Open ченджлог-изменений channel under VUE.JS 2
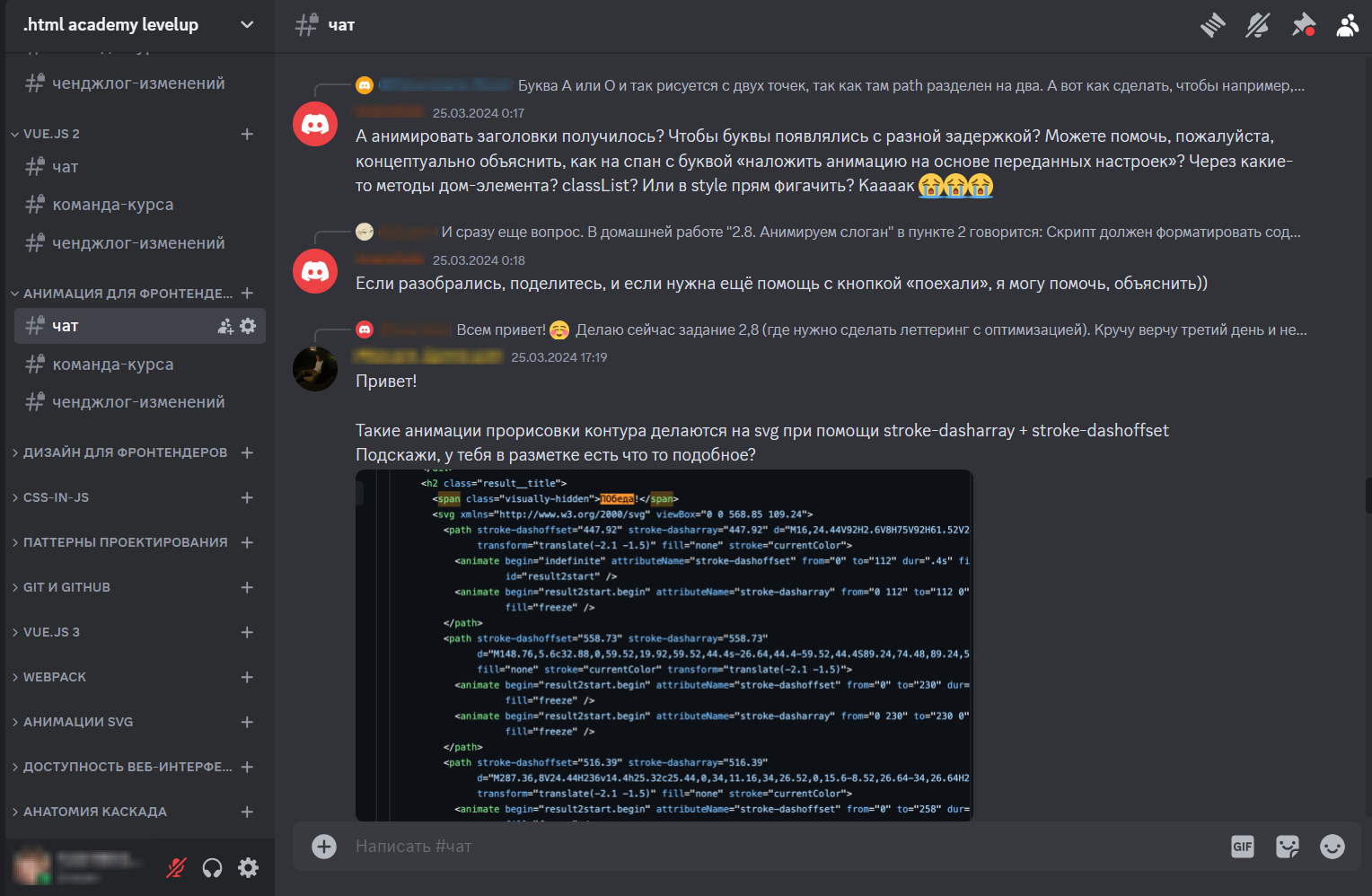The image size is (1372, 896). coord(140,243)
